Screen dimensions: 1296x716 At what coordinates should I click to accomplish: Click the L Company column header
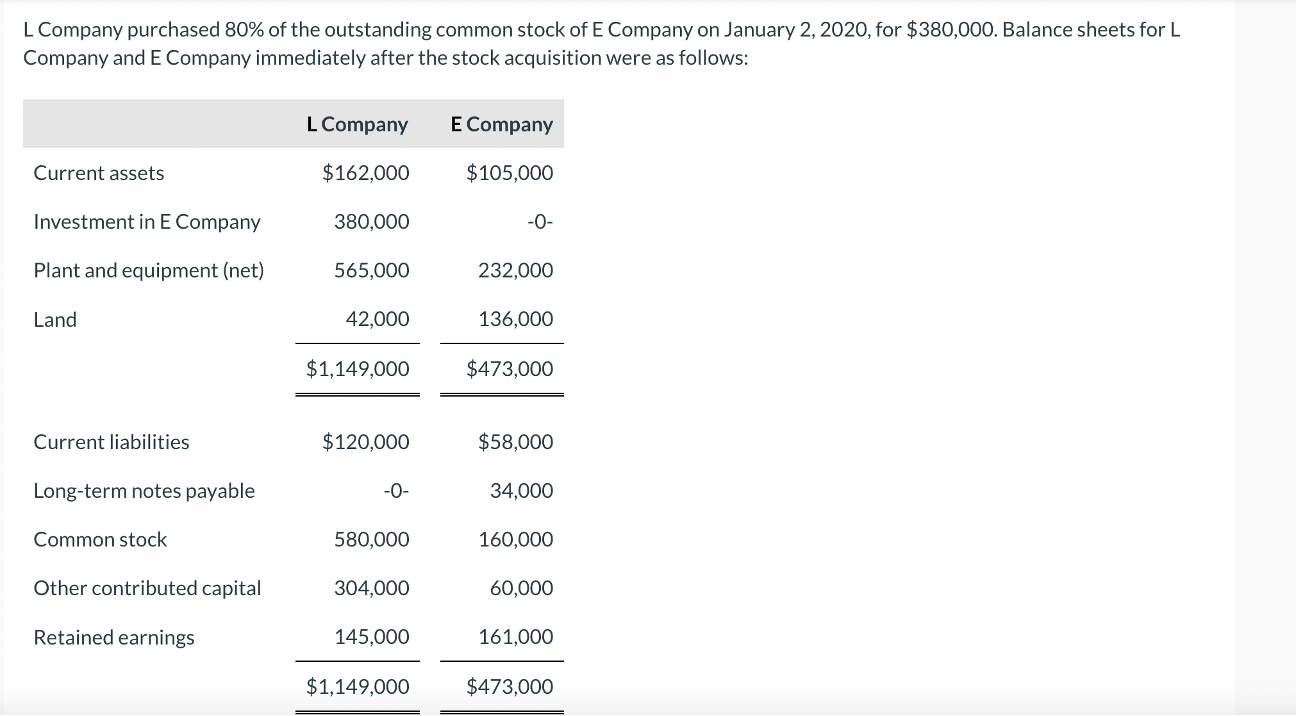[x=357, y=125]
